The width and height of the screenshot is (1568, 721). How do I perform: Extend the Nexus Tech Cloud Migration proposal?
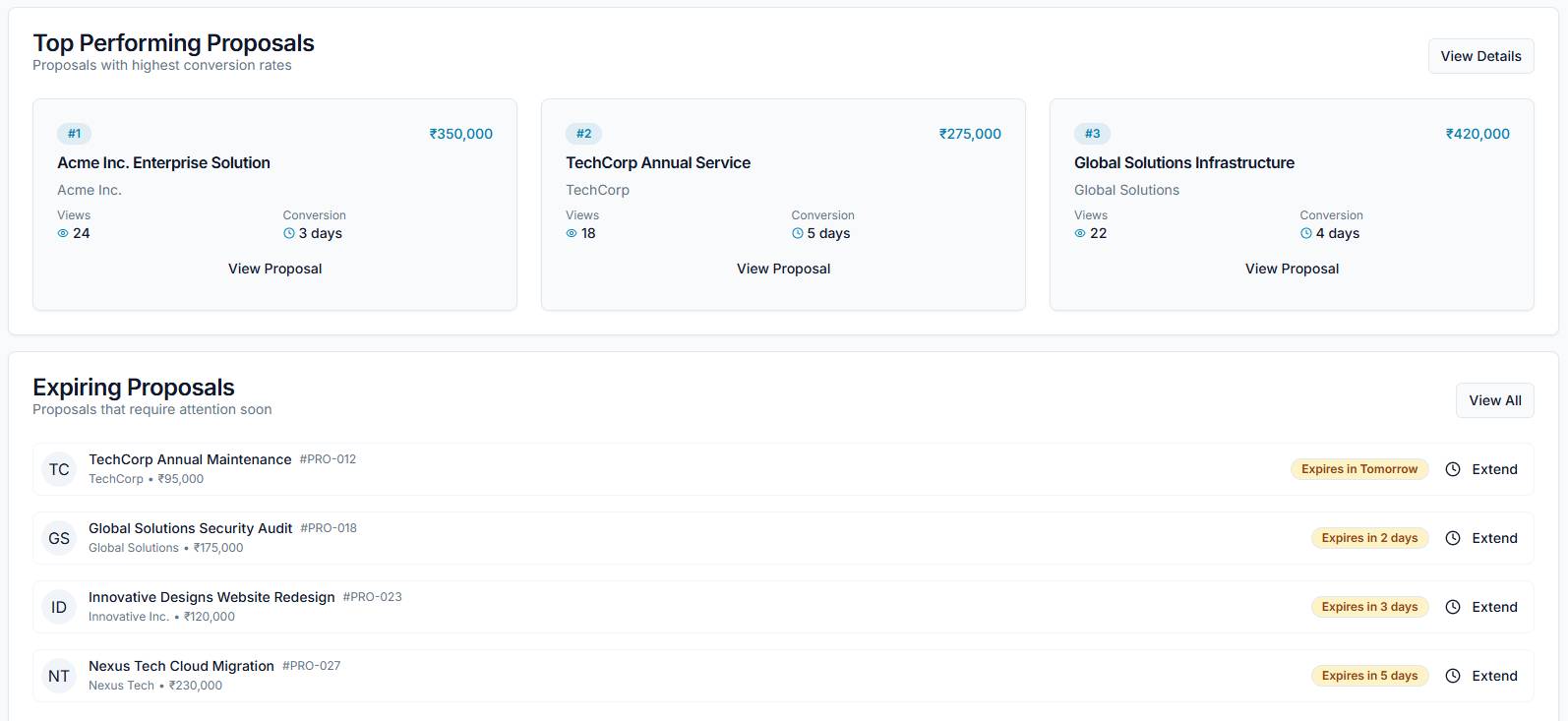[1494, 676]
